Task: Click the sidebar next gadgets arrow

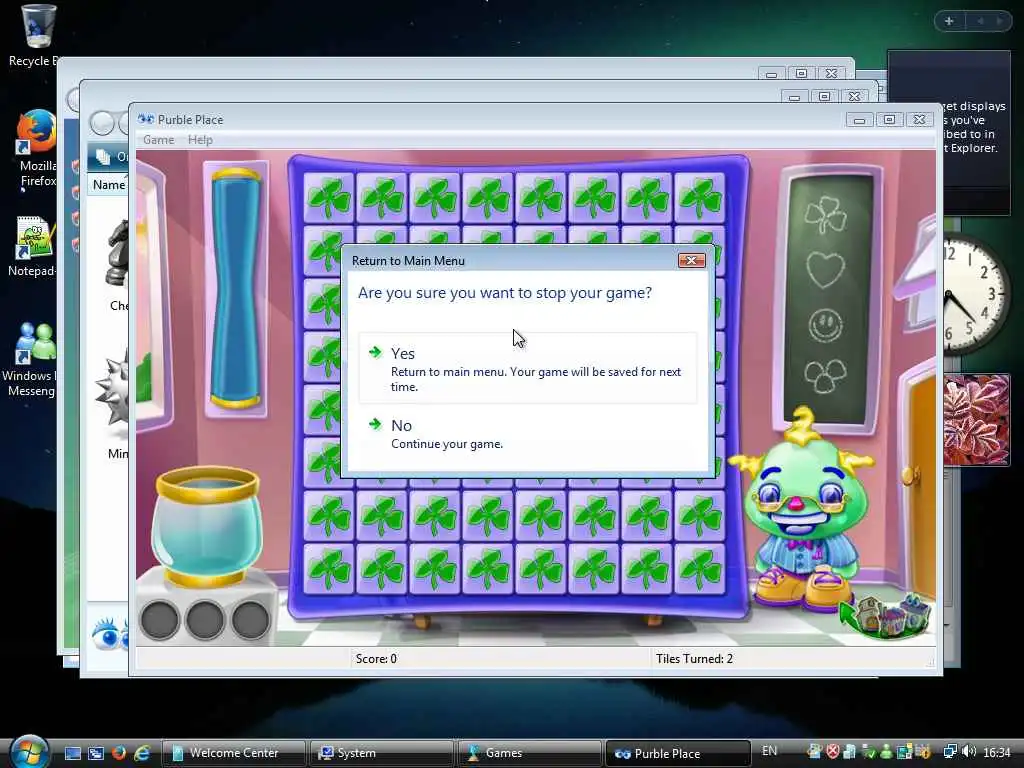Action: click(x=999, y=21)
